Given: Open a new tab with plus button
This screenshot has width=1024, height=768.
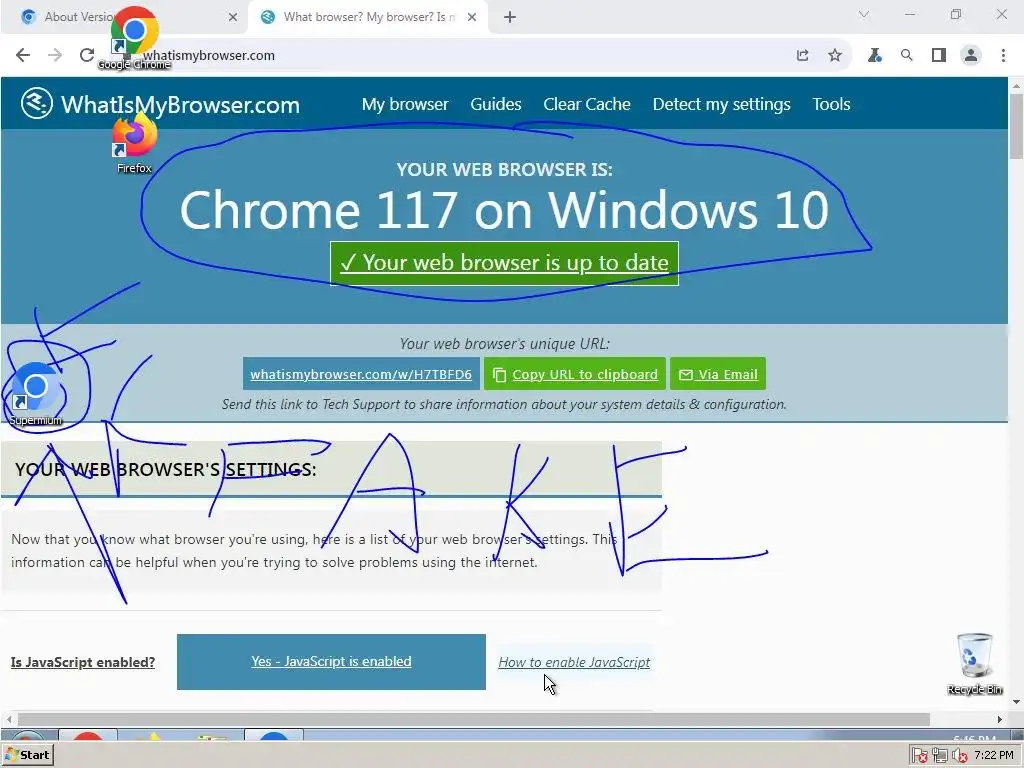Looking at the screenshot, I should point(510,17).
